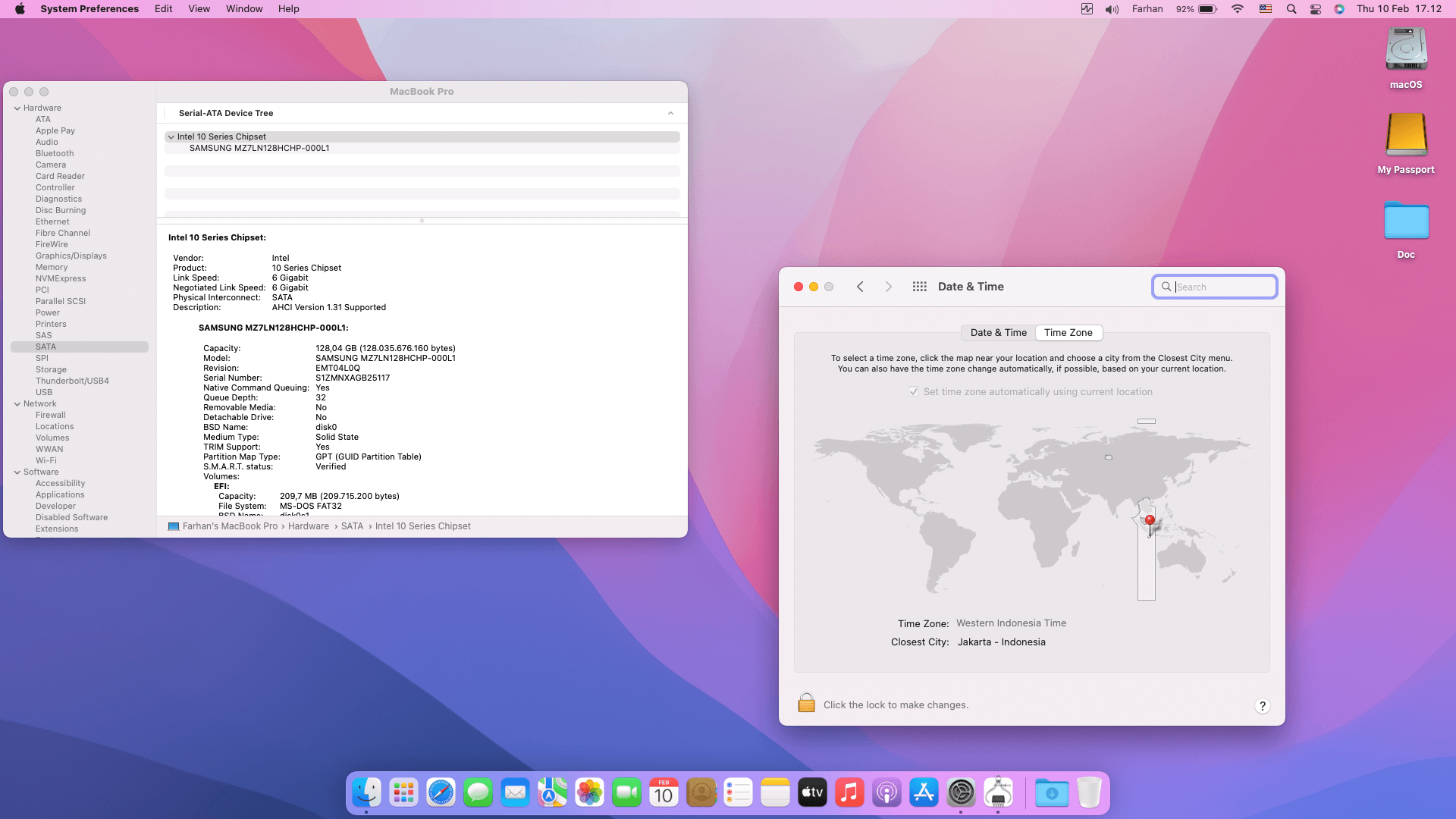Select NVMExpress in the sidebar
Image resolution: width=1456 pixels, height=819 pixels.
(61, 278)
